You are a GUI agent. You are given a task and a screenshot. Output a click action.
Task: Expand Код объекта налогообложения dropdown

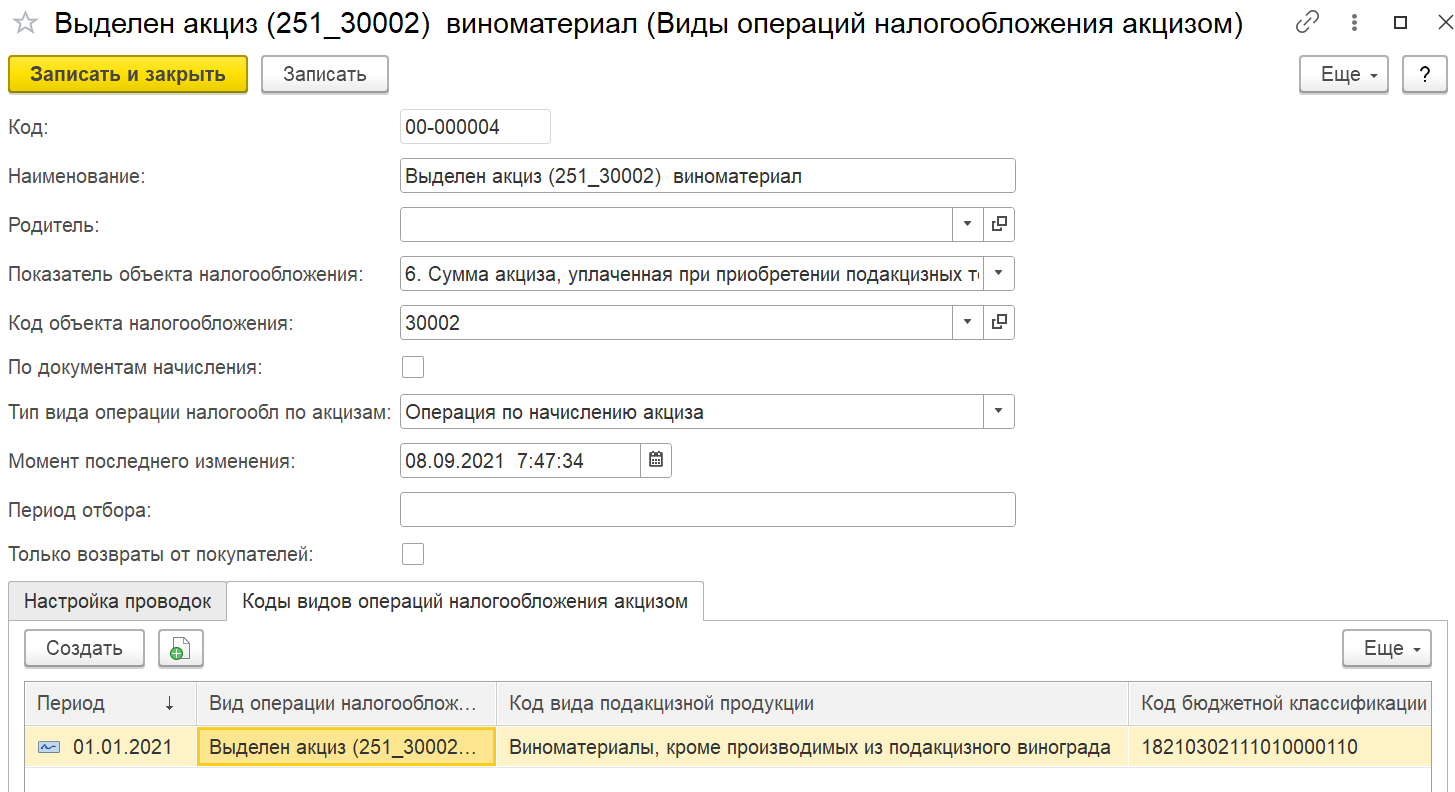(x=967, y=322)
